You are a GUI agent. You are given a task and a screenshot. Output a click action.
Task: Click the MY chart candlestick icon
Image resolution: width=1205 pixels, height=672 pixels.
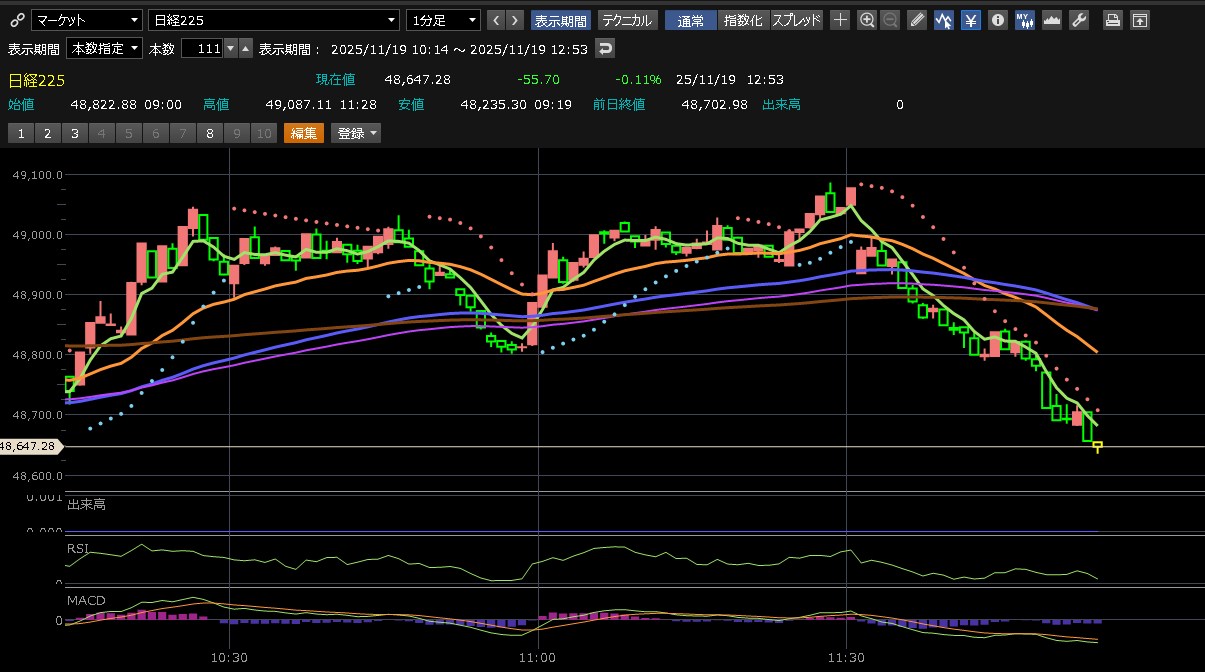(1024, 20)
